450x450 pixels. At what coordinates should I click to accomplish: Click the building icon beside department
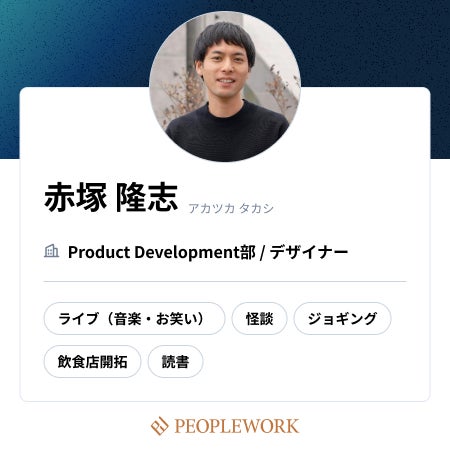point(52,251)
